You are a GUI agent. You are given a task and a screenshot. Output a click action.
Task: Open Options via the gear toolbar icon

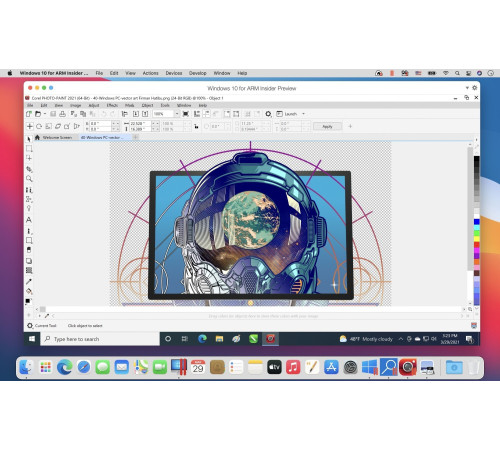[268, 114]
